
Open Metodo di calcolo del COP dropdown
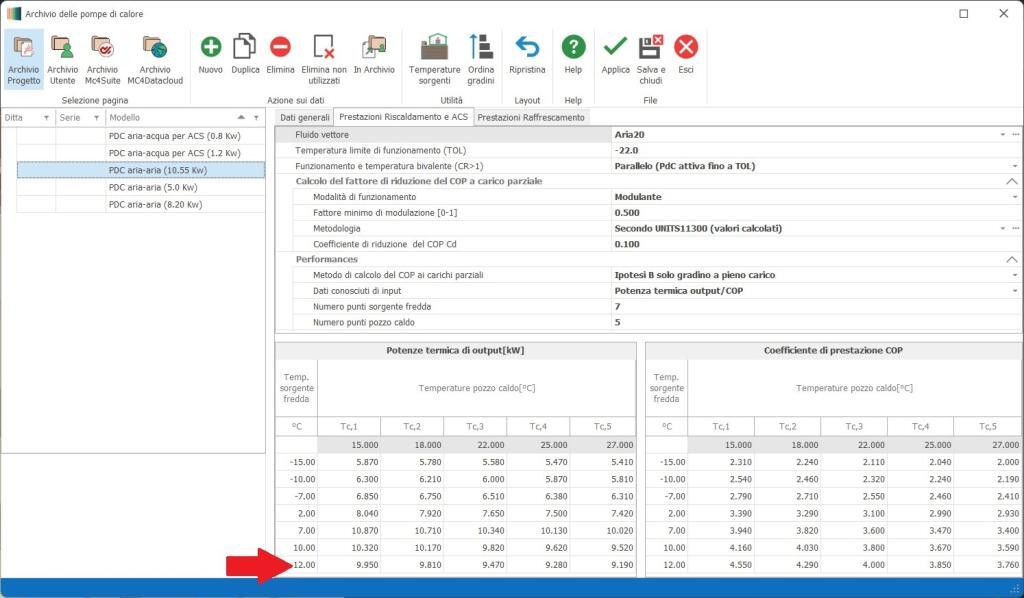tap(1015, 275)
